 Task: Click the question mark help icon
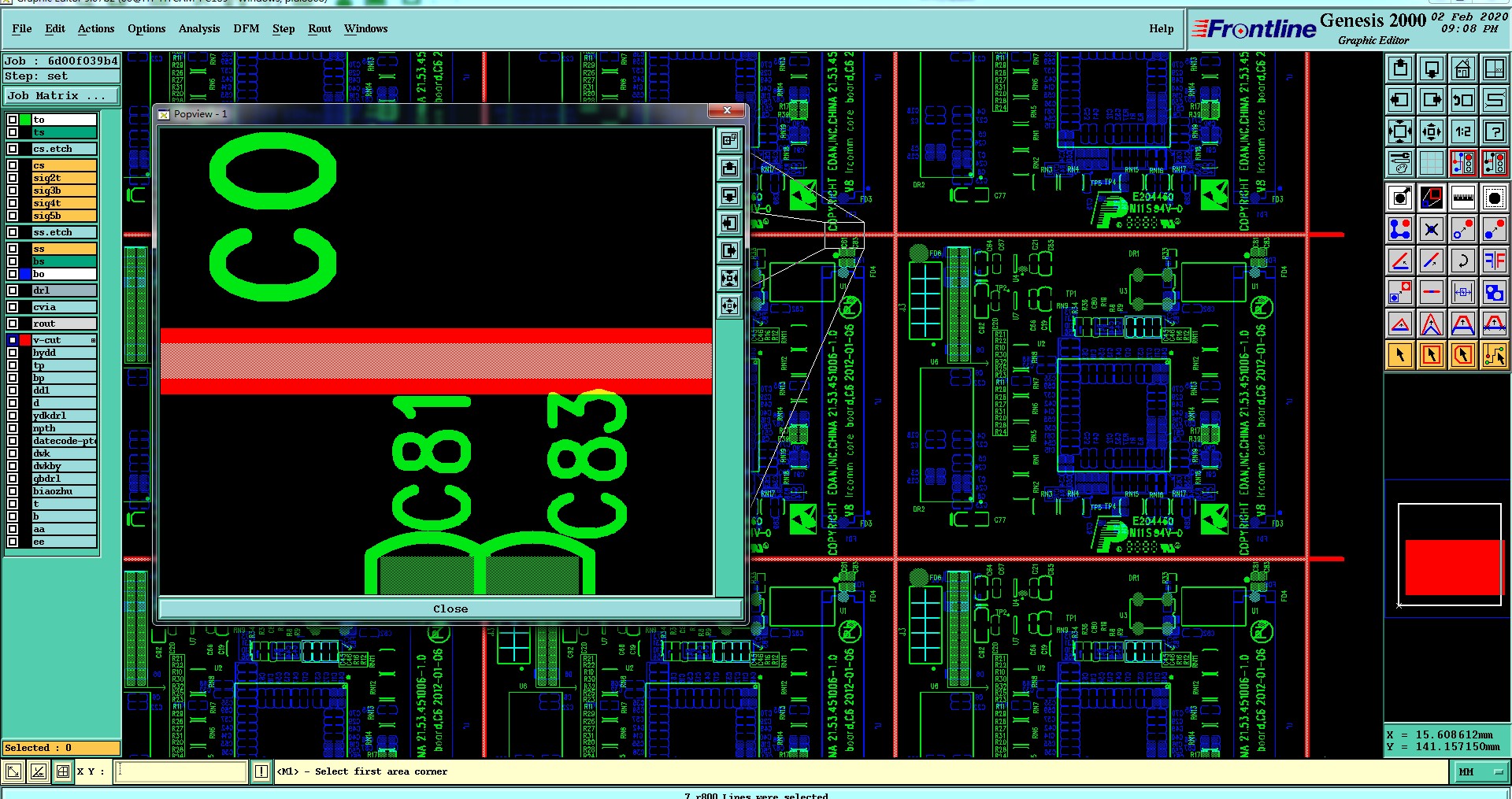tap(1494, 131)
